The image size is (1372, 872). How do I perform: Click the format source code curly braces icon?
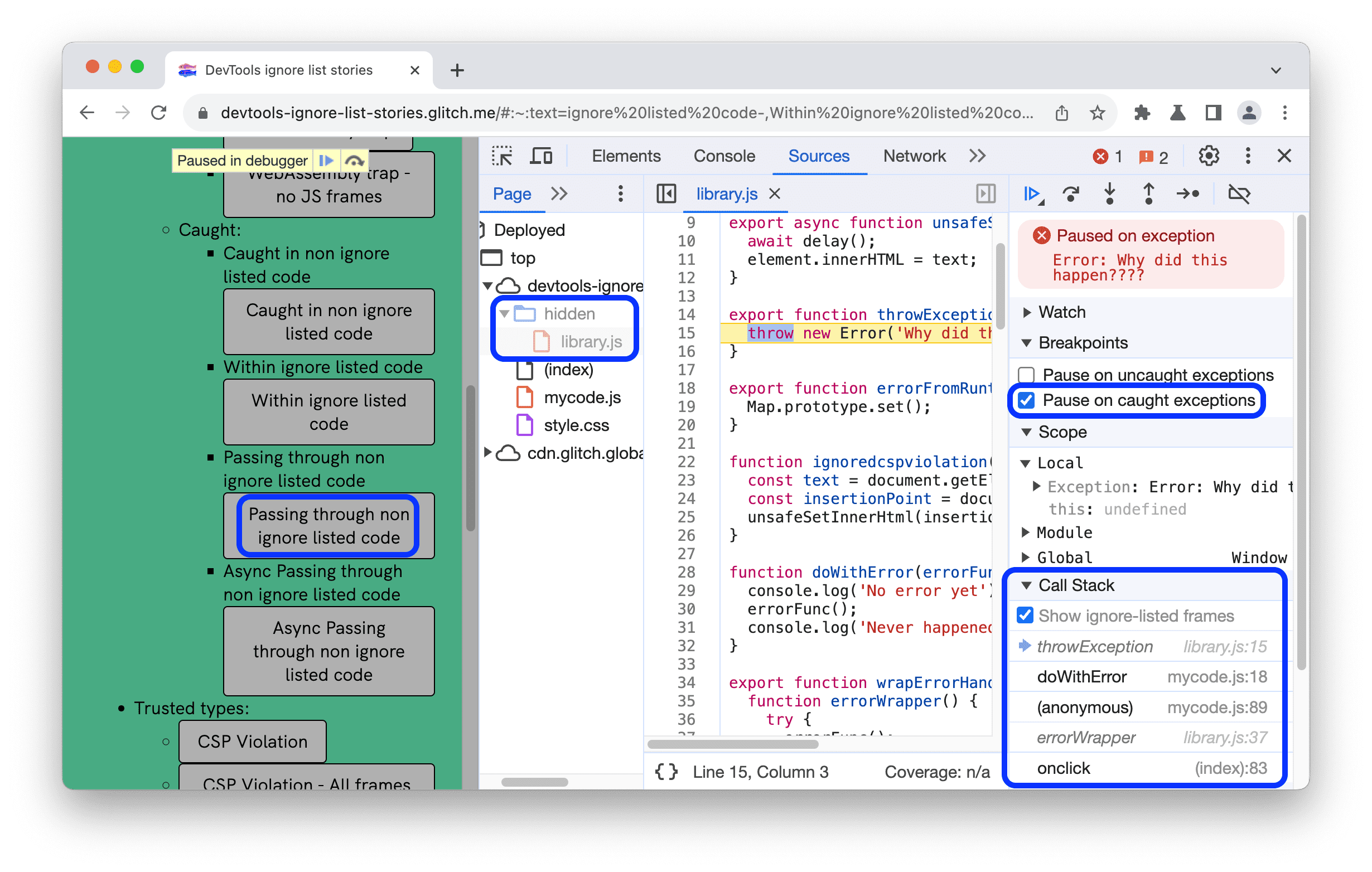[673, 770]
